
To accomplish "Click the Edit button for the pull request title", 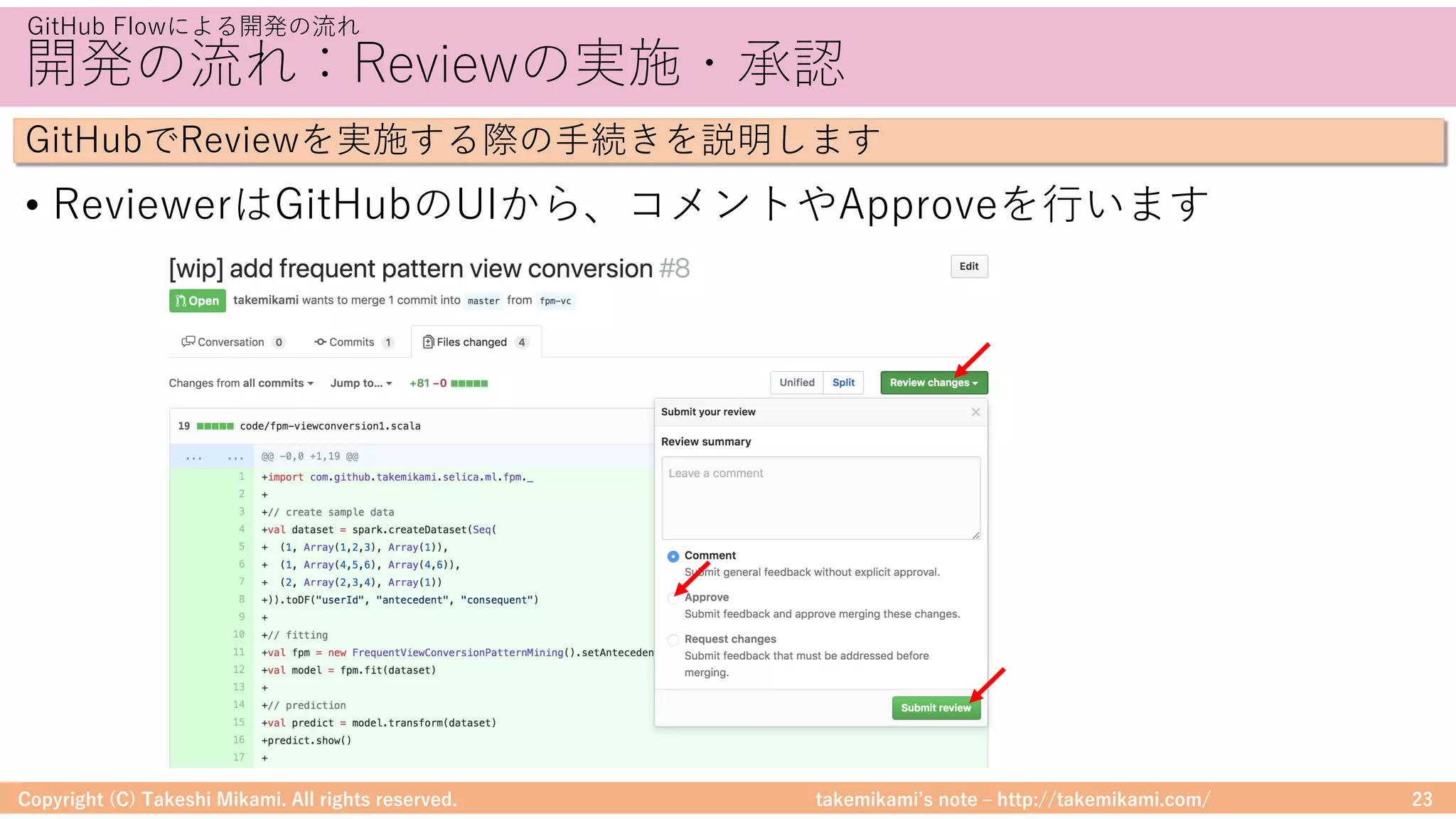I will point(969,267).
